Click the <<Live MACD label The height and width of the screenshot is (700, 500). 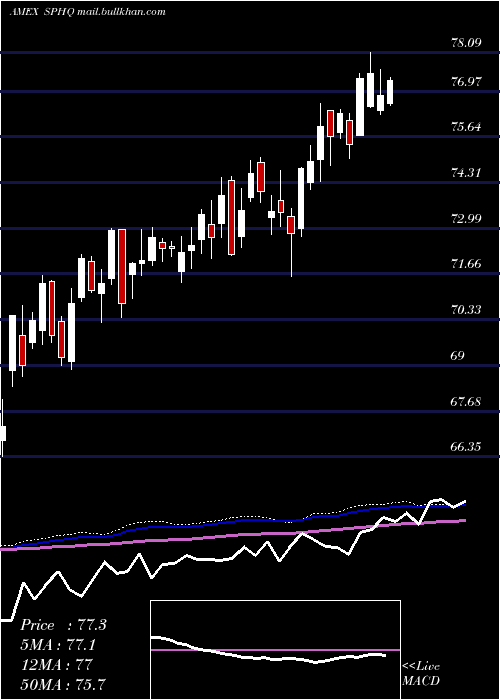coord(421,673)
